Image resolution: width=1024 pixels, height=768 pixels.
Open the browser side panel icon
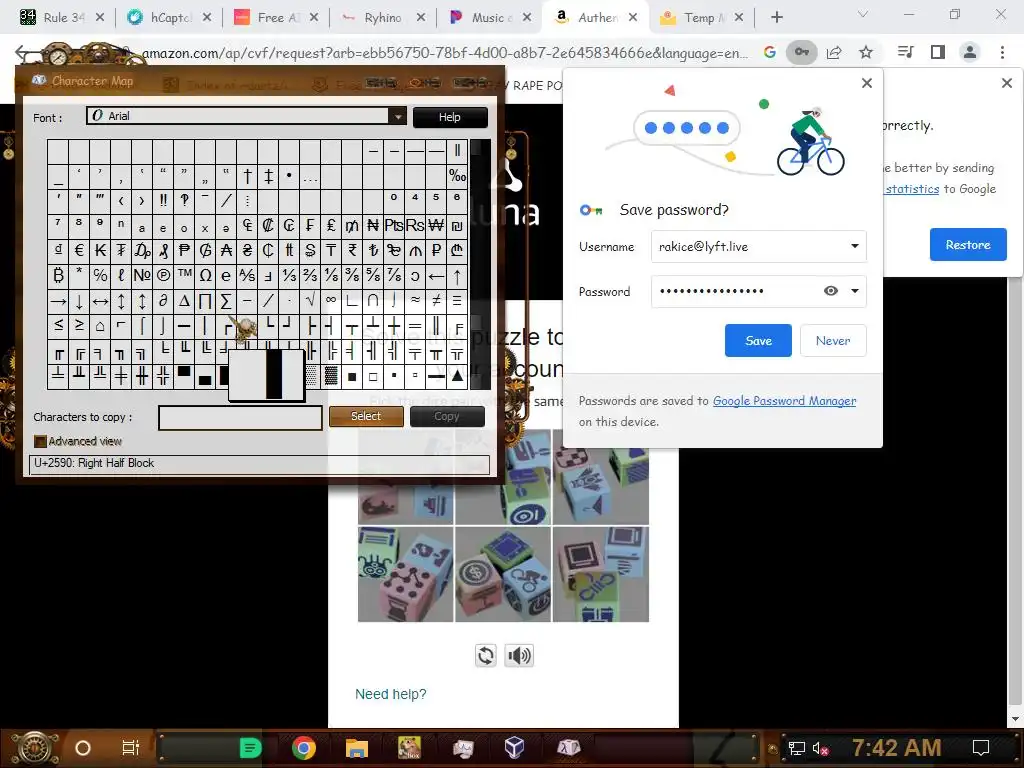pos(938,52)
